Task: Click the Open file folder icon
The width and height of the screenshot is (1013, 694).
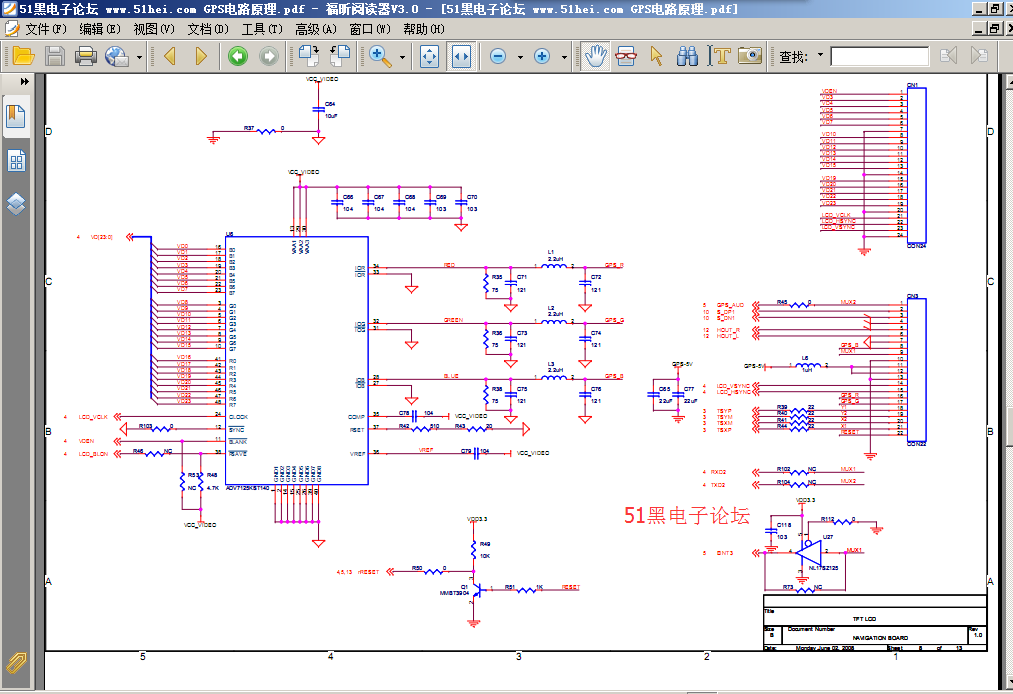Action: click(x=23, y=56)
